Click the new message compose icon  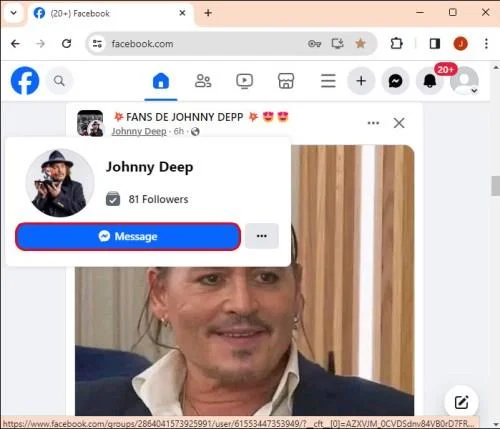[461, 402]
